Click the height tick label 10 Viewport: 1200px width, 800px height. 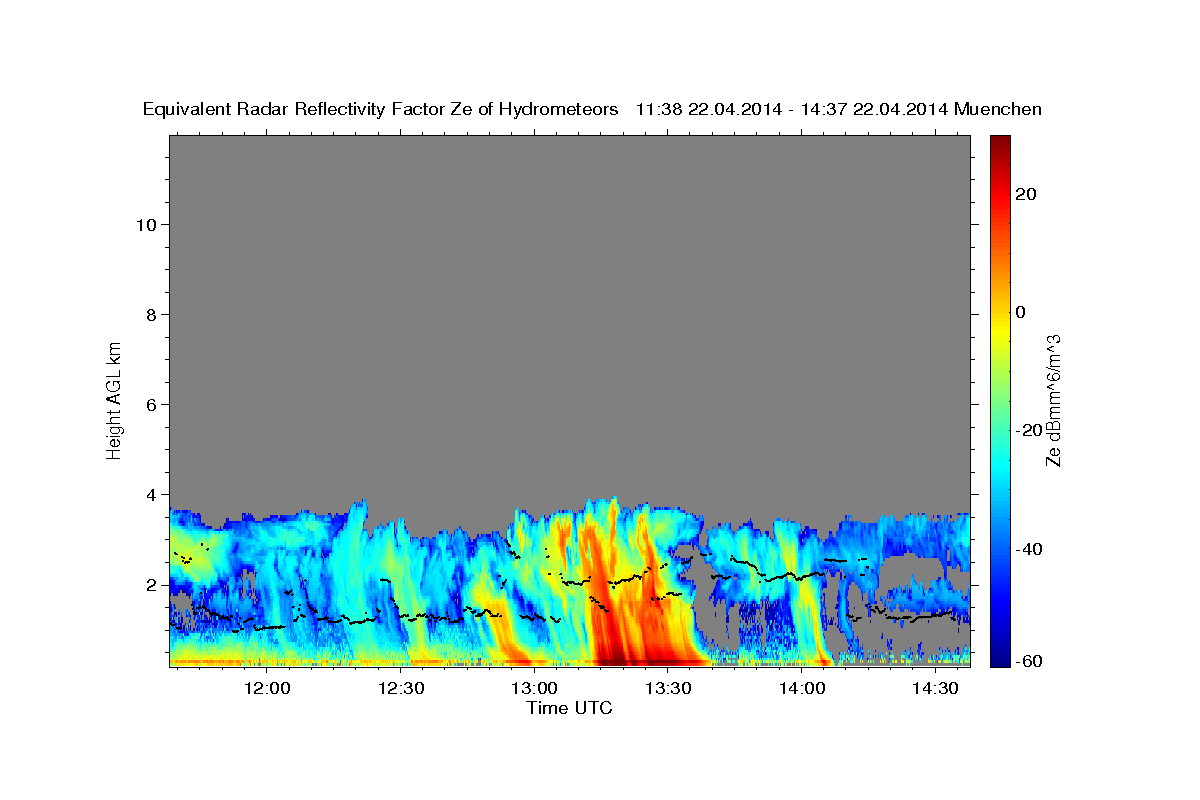pyautogui.click(x=145, y=224)
